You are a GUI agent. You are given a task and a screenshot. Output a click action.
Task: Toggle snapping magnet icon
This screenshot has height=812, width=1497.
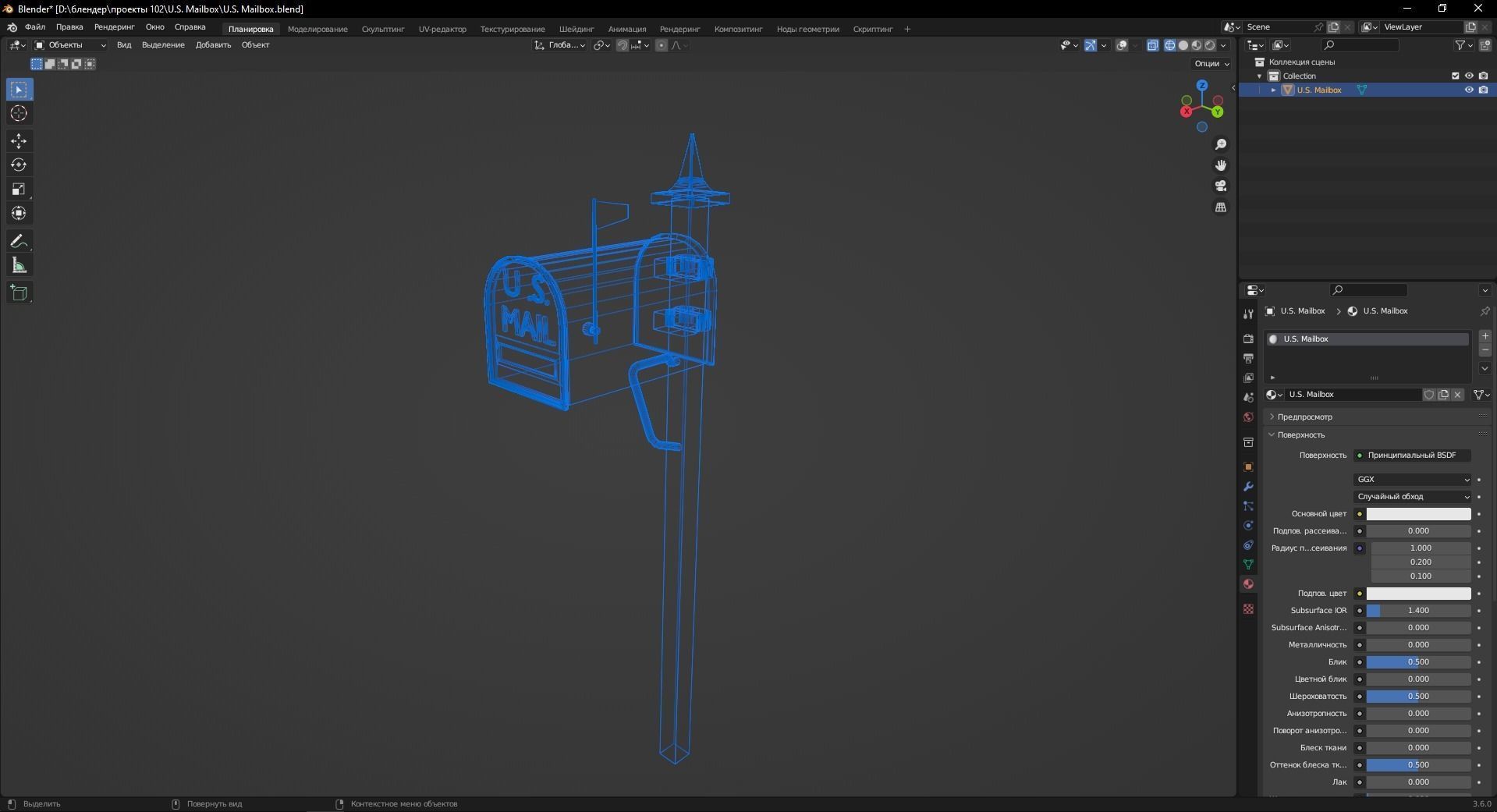point(623,45)
